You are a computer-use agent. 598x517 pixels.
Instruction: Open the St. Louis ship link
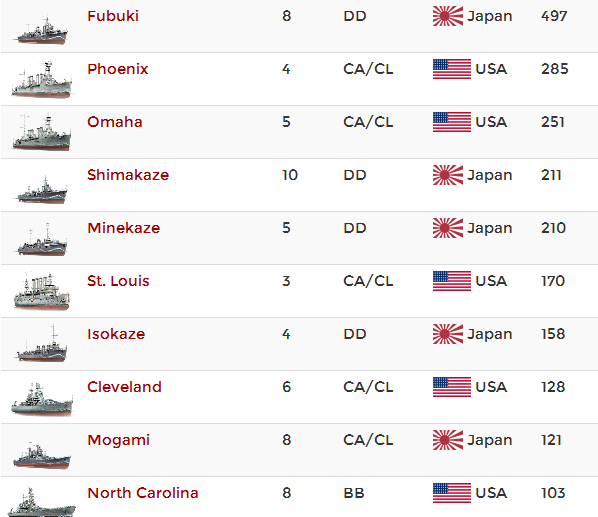coord(118,281)
